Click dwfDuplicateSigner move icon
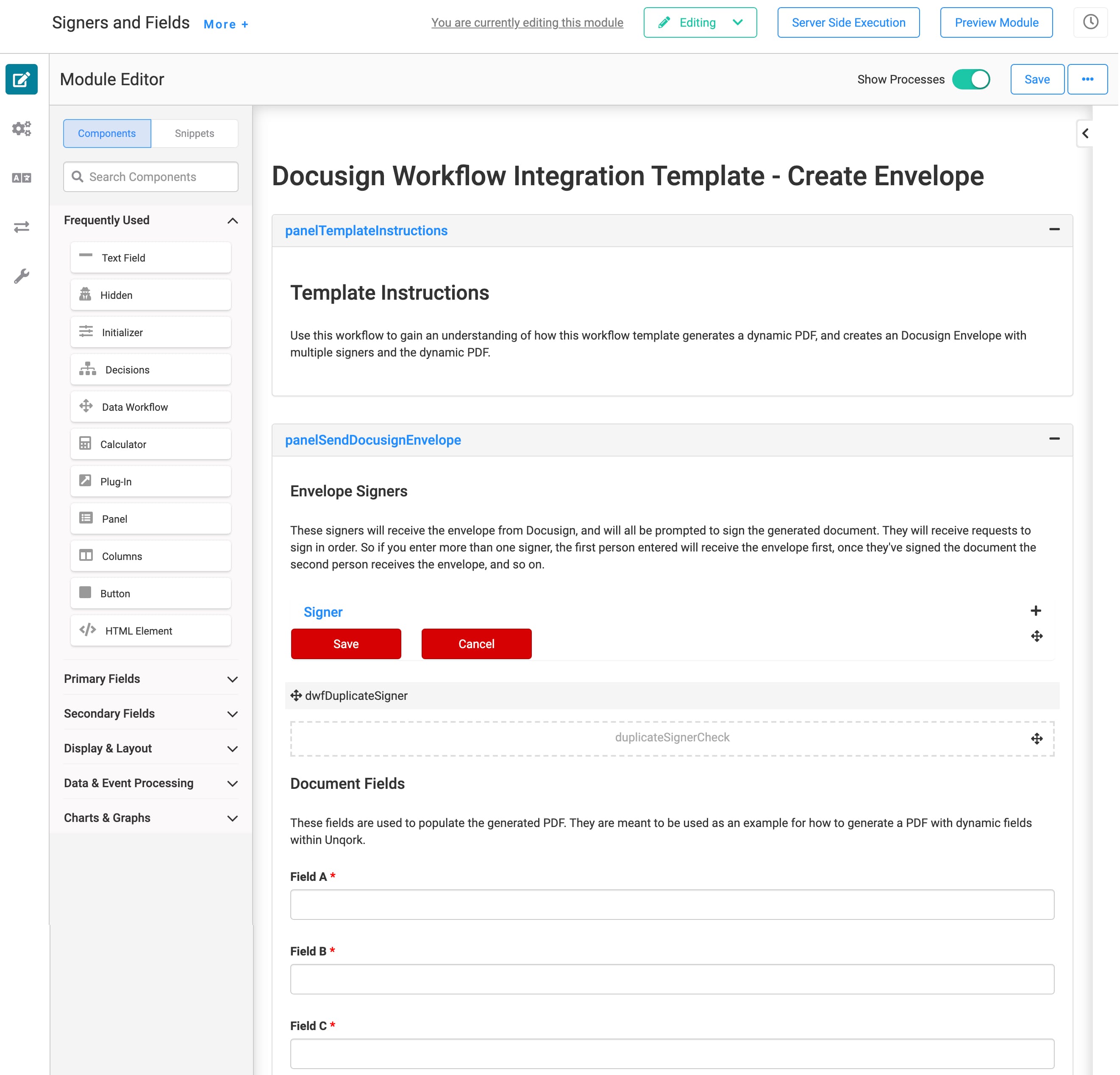Image resolution: width=1120 pixels, height=1075 pixels. pyautogui.click(x=296, y=696)
